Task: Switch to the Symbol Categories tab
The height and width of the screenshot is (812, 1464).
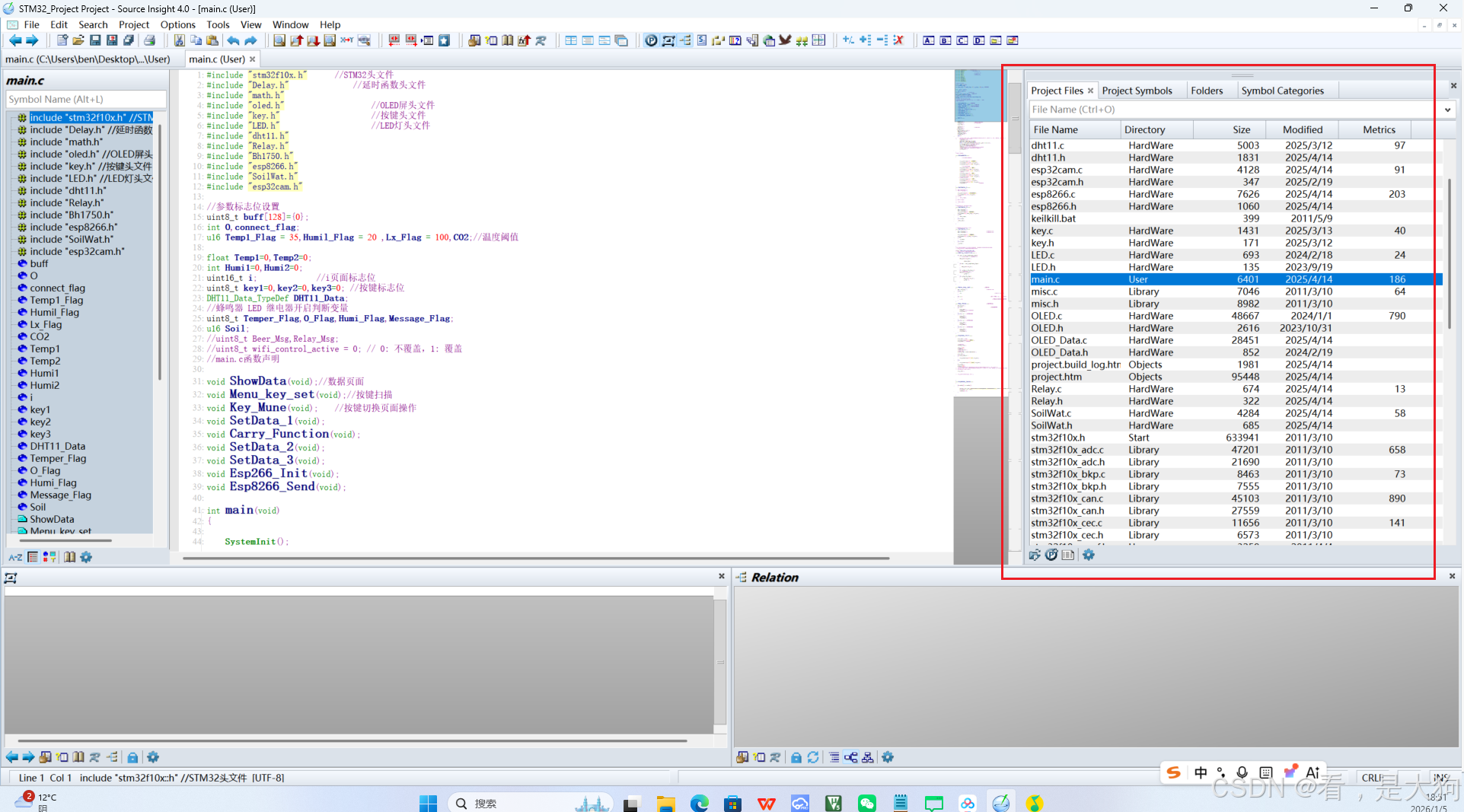Action: [1282, 91]
